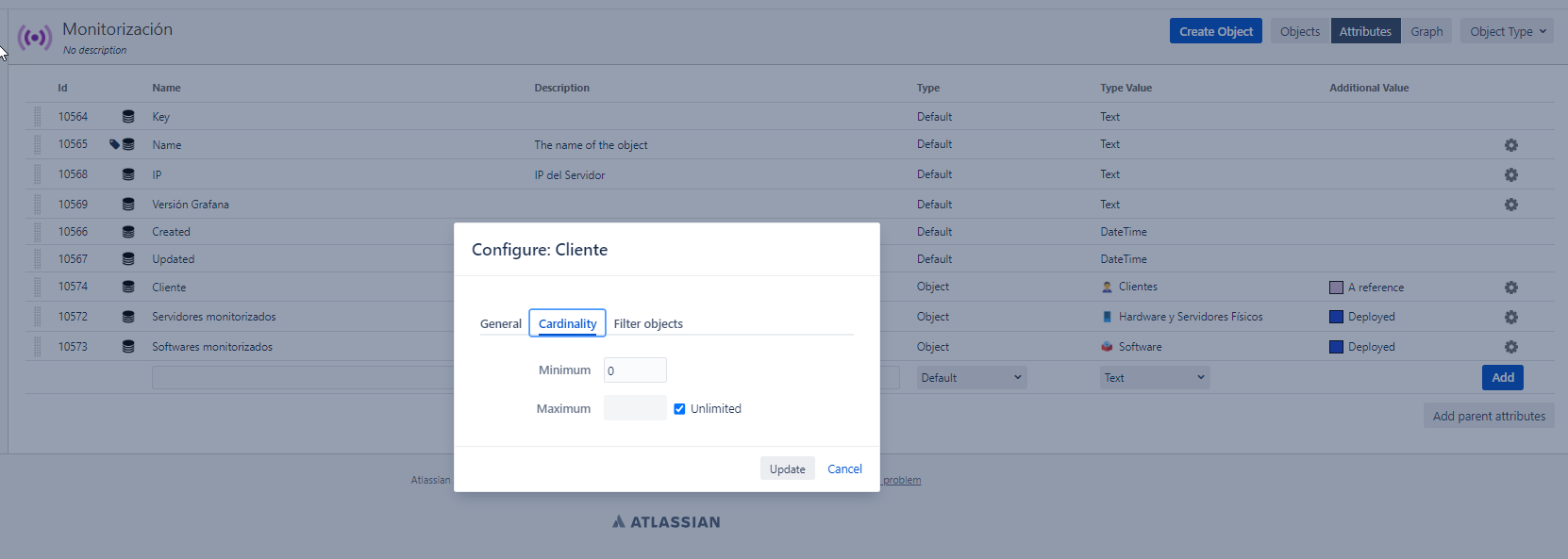Open gear settings for Softwares monitorizados attribute
Viewport: 1568px width, 559px height.
1511,347
